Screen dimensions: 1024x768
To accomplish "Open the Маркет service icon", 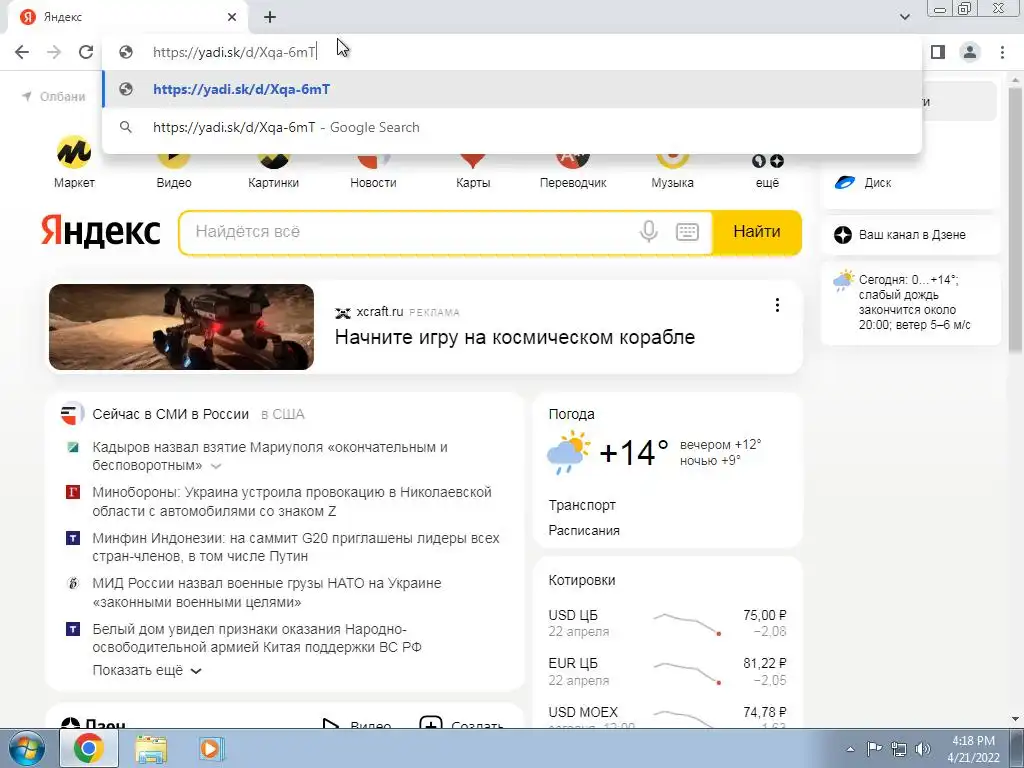I will tap(74, 161).
